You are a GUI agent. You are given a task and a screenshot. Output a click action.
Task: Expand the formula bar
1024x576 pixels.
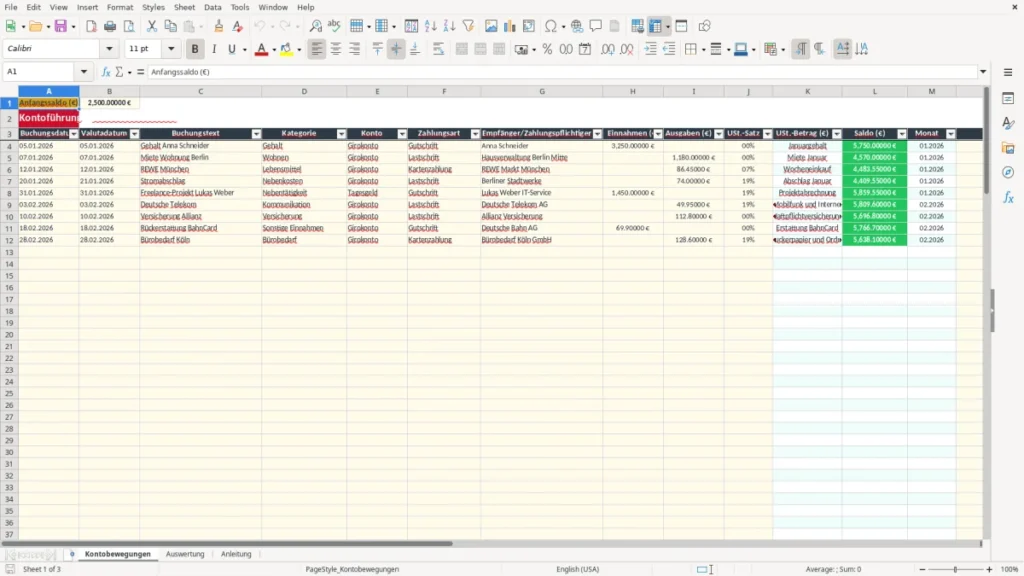(983, 72)
